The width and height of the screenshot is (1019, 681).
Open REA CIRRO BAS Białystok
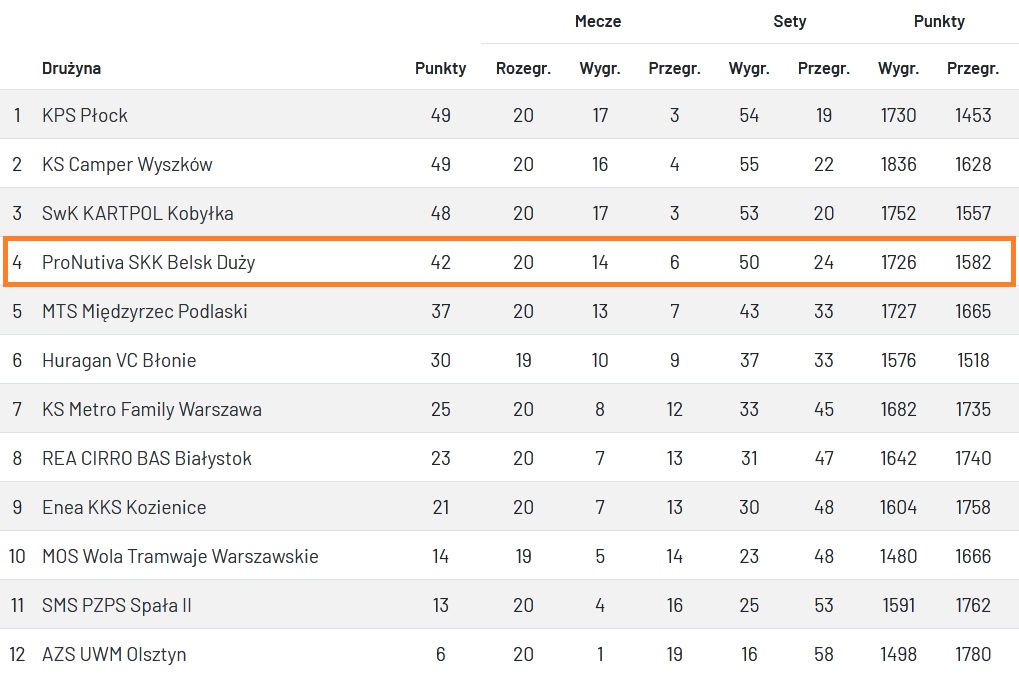click(146, 458)
